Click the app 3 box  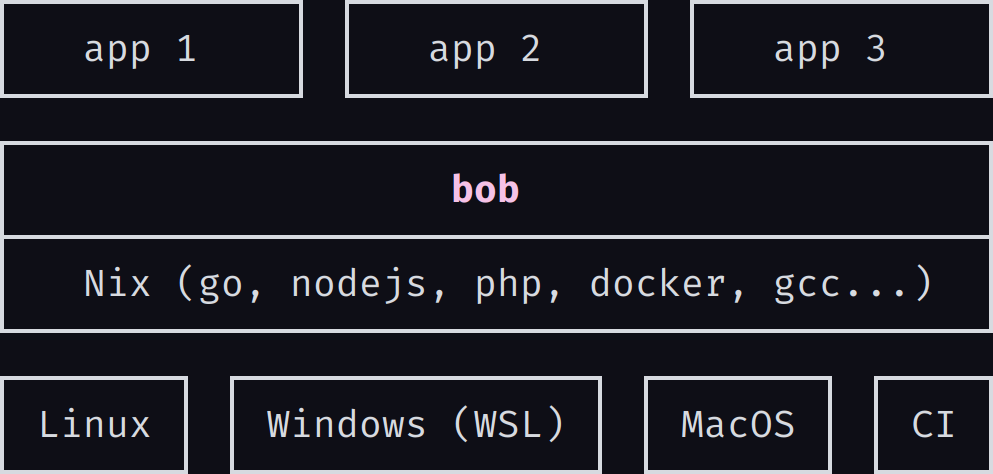pyautogui.click(x=841, y=49)
